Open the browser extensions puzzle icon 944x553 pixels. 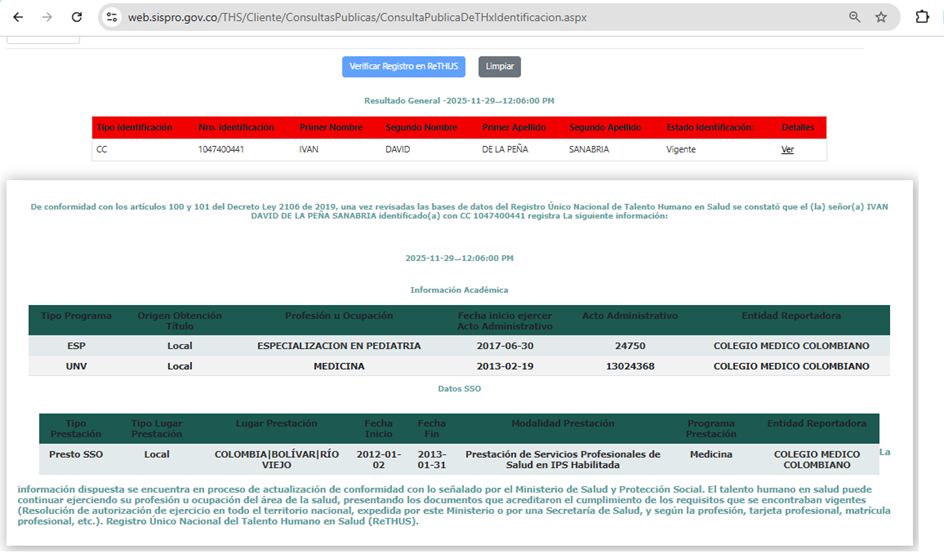(x=922, y=17)
